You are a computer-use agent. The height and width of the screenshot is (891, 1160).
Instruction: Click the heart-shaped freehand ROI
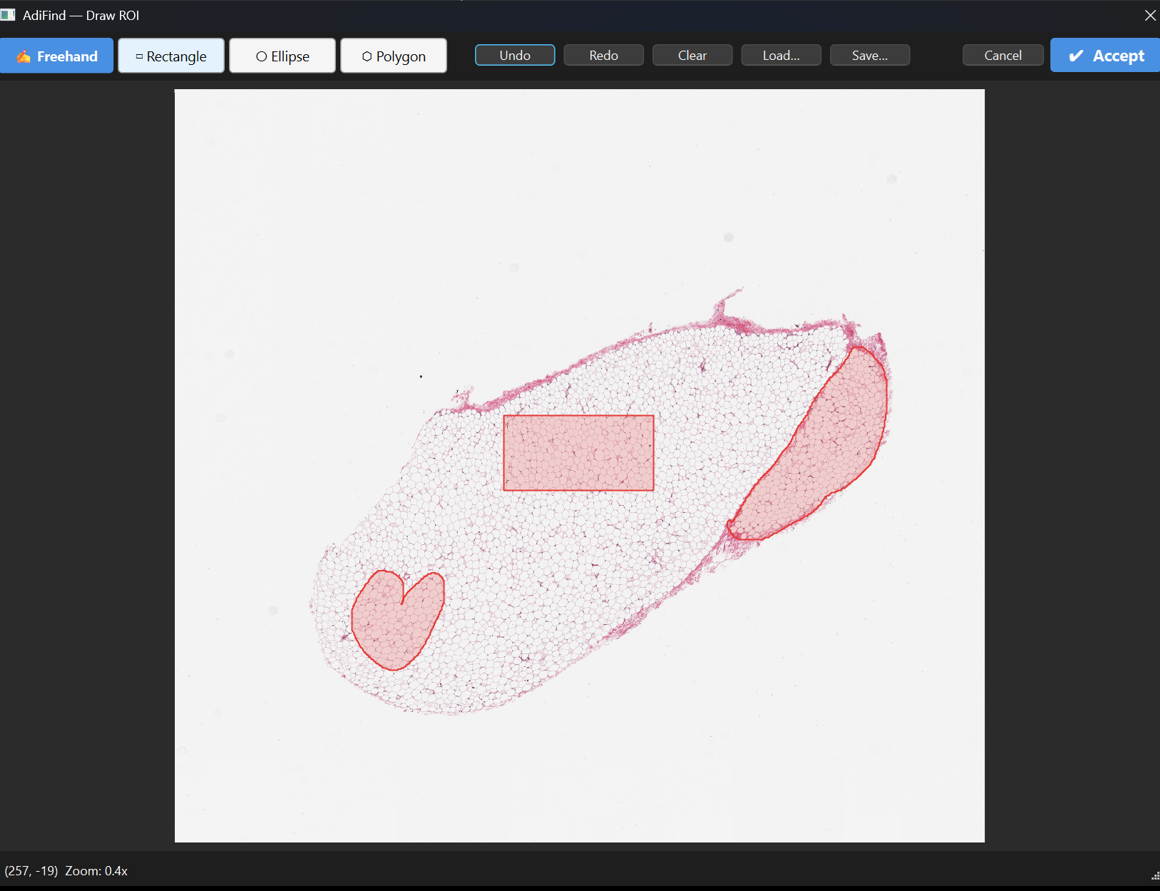397,622
